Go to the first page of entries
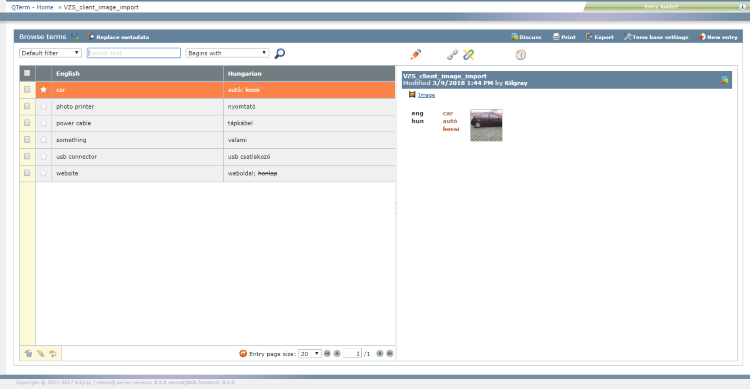 tap(327, 354)
